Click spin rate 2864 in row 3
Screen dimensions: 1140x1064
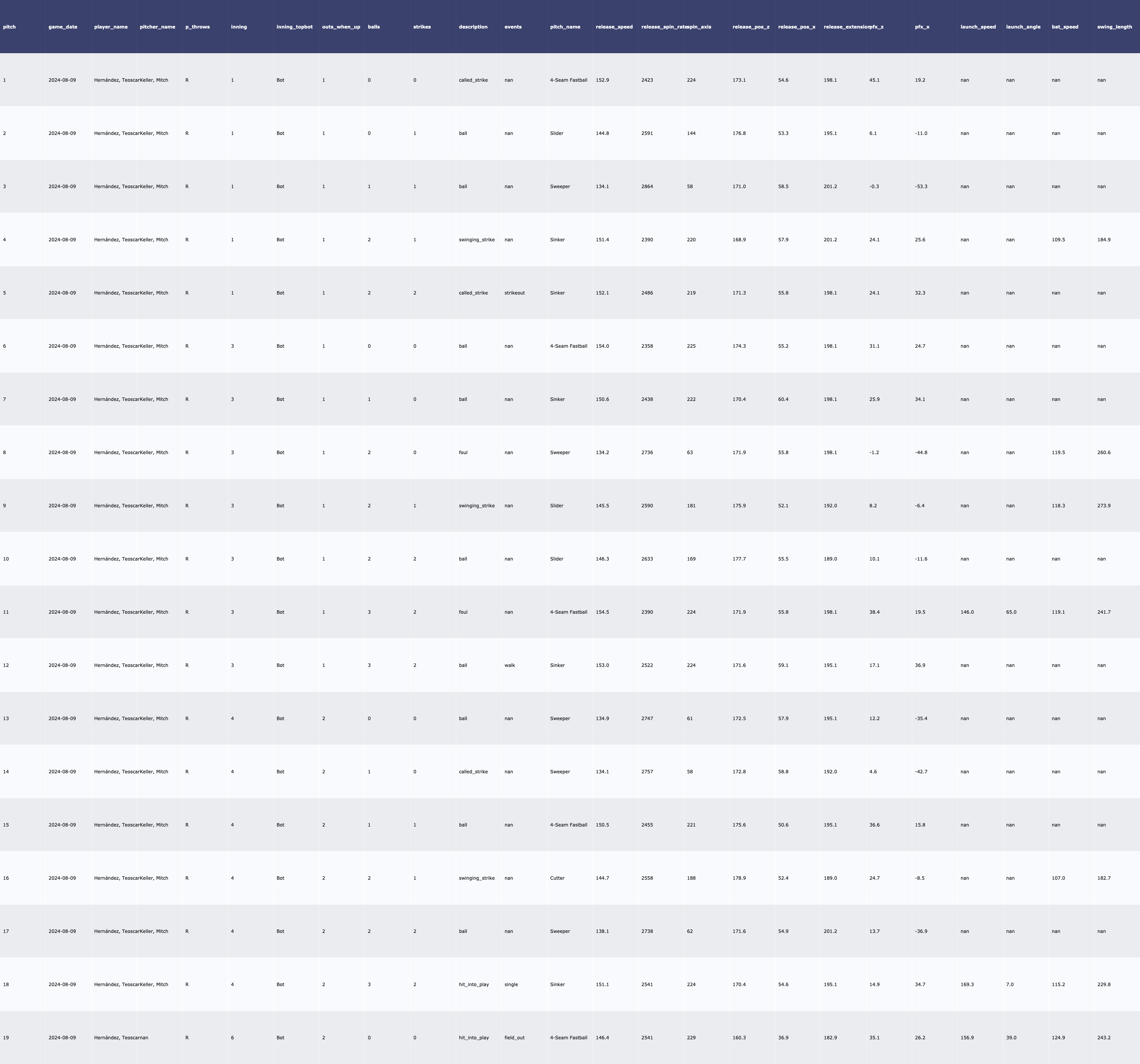(647, 187)
